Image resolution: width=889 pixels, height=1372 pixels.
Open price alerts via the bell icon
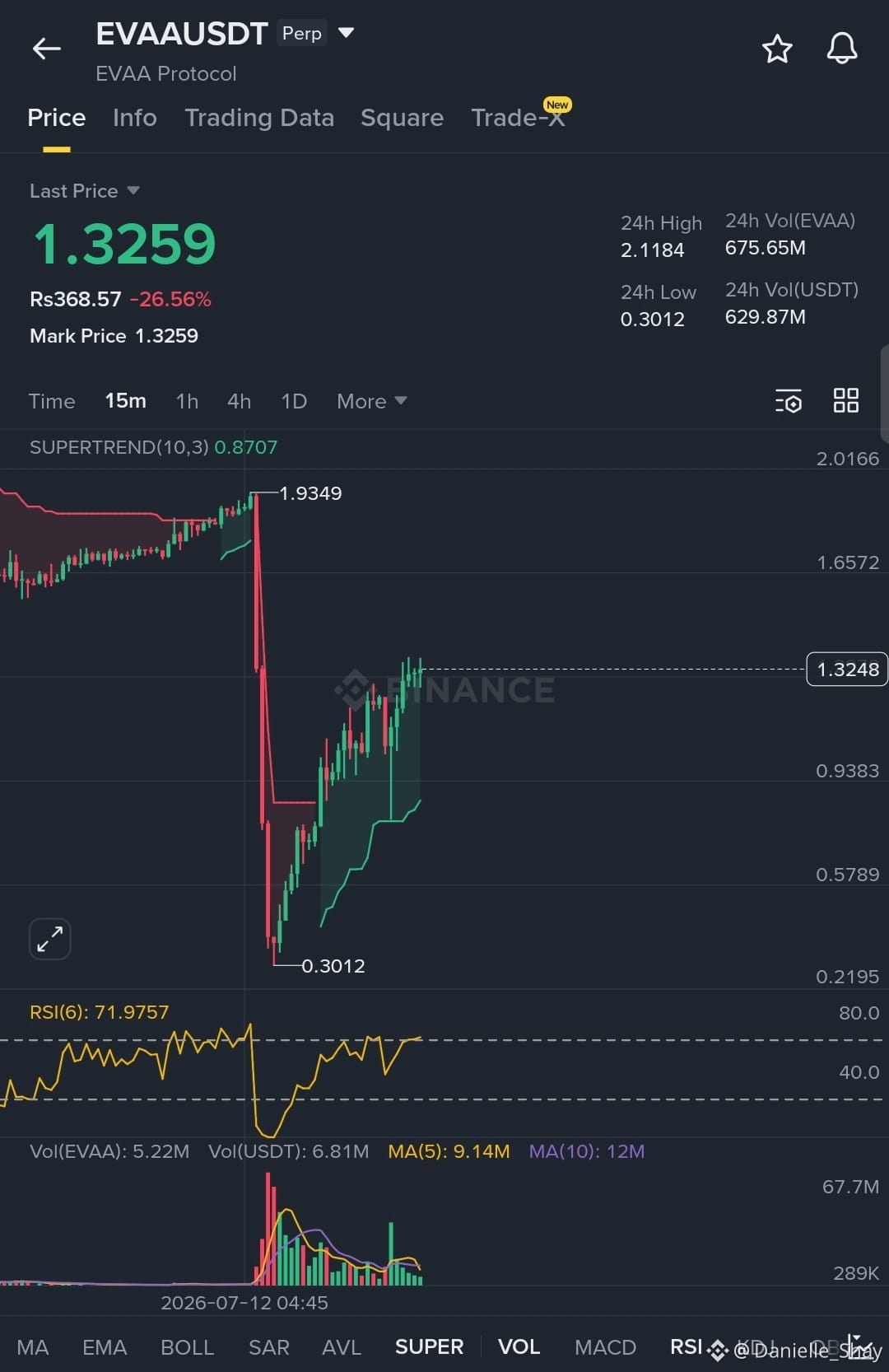842,49
